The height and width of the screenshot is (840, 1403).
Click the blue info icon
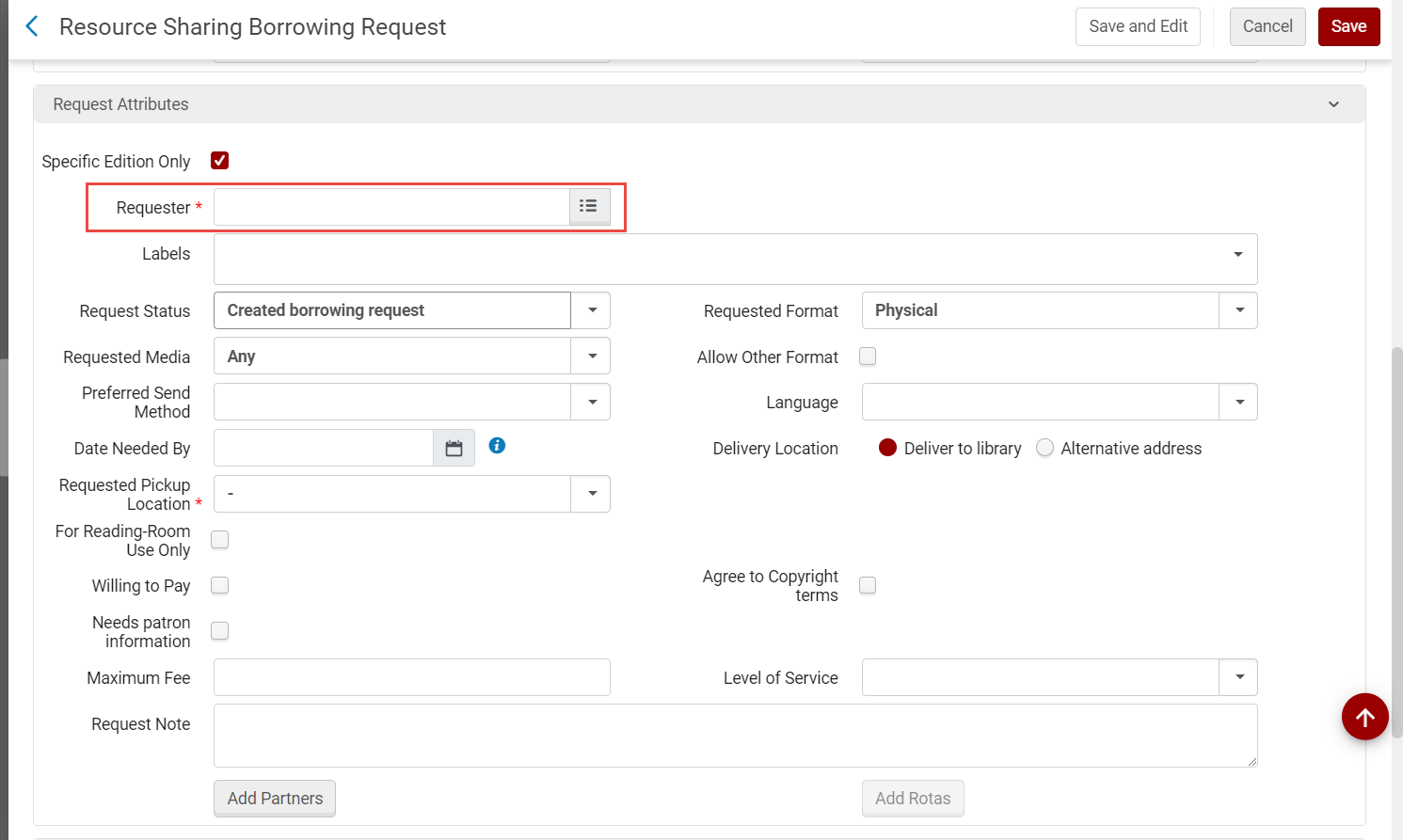(x=497, y=446)
